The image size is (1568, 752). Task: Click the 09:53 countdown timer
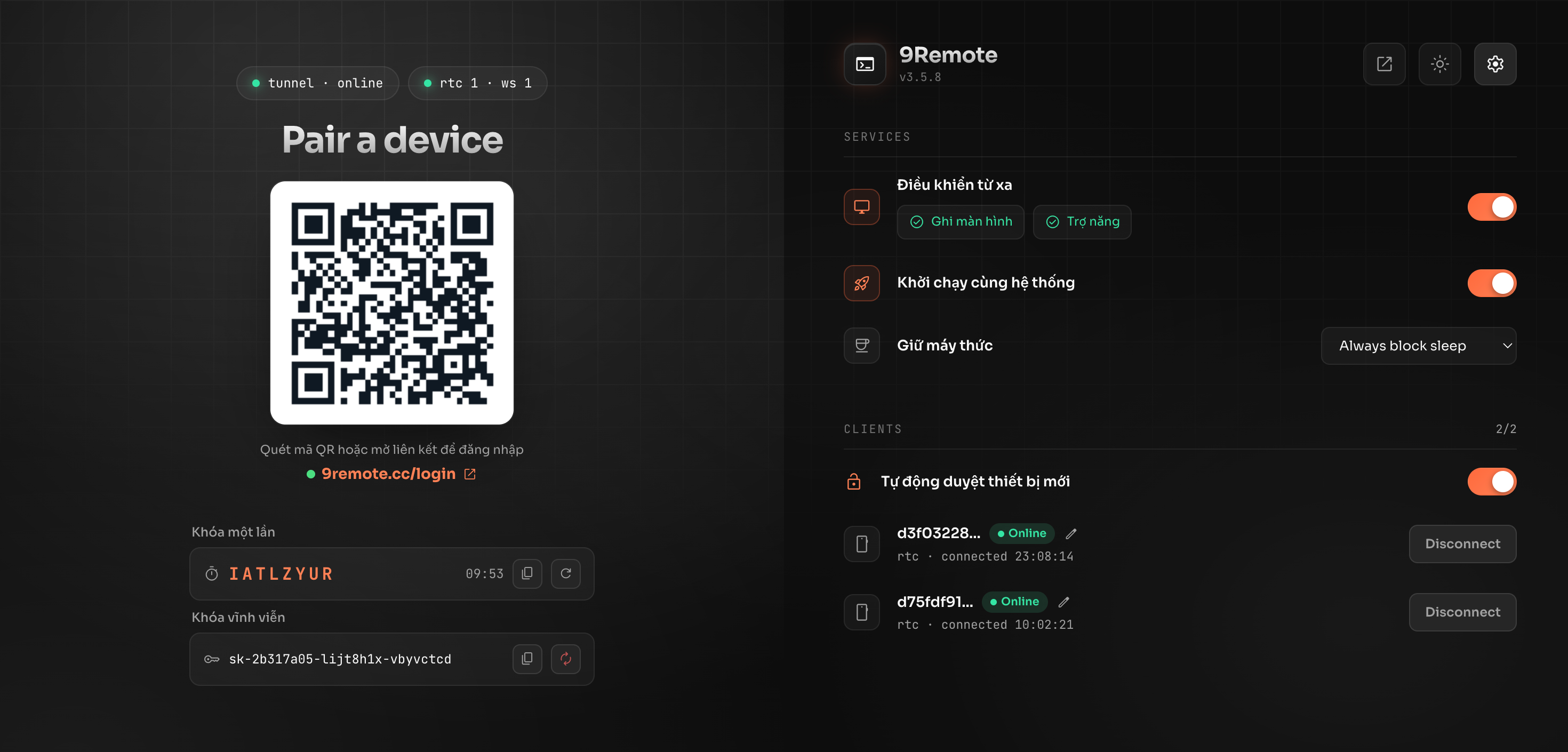click(x=484, y=573)
